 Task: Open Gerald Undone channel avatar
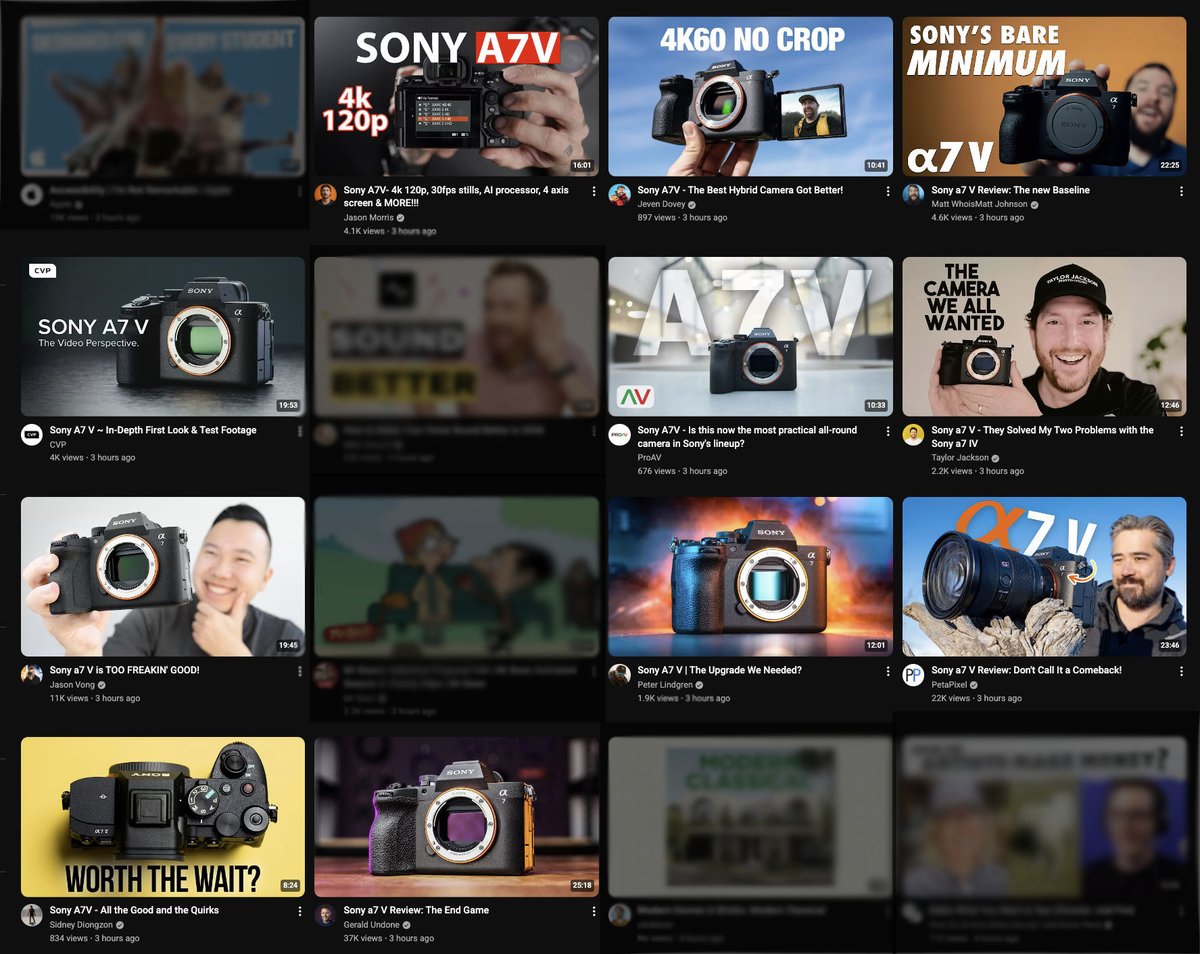(x=325, y=914)
